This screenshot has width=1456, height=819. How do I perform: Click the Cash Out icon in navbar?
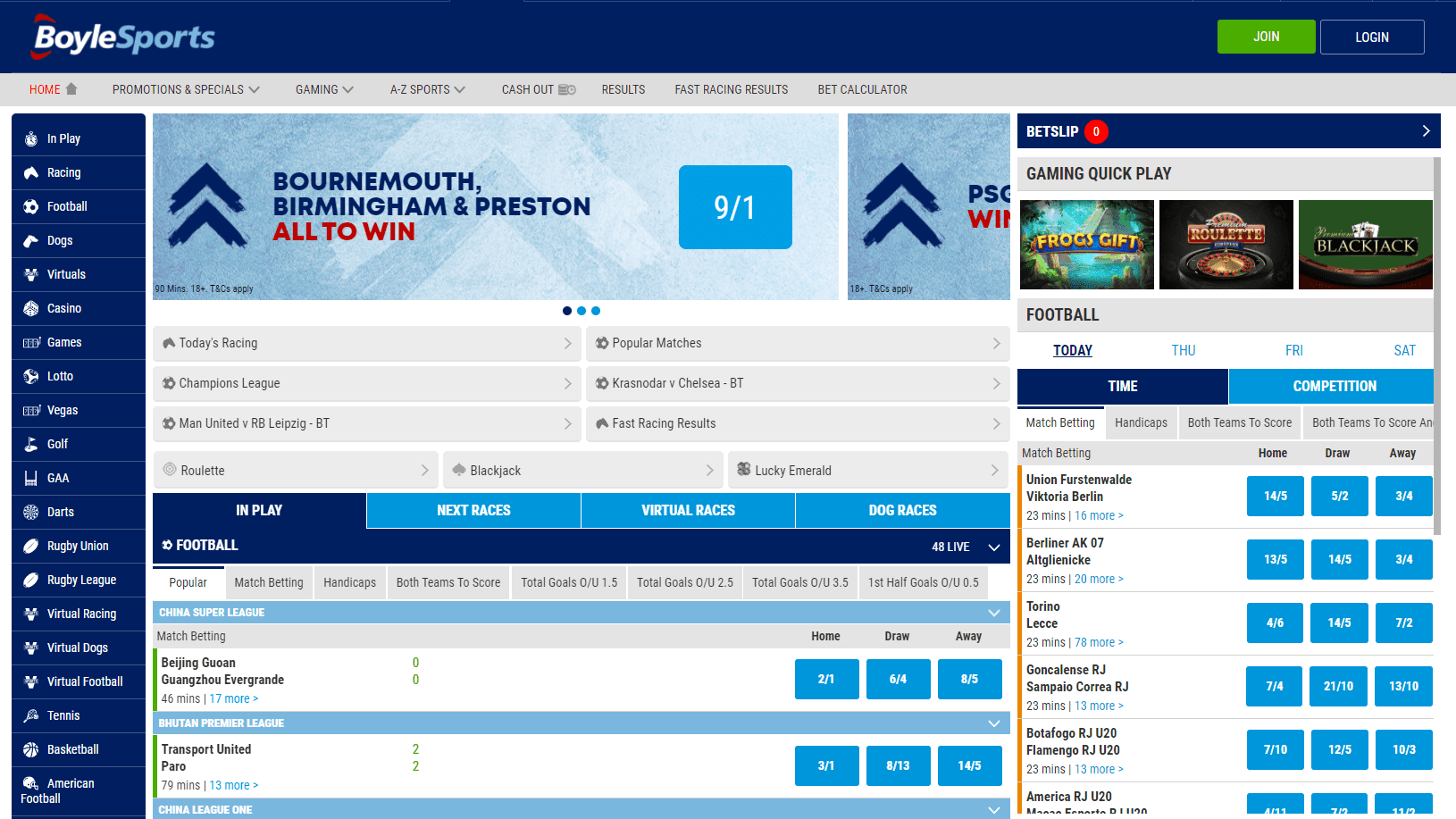pyautogui.click(x=567, y=89)
